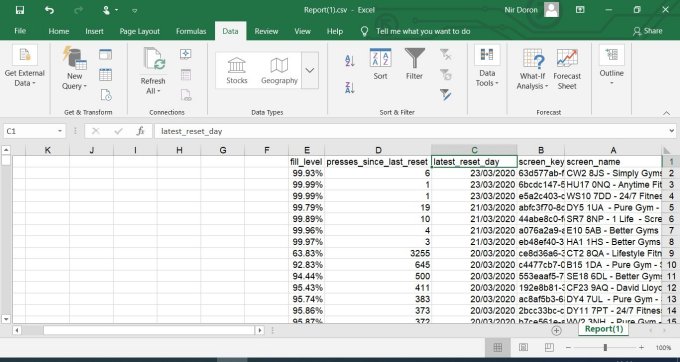Select the Report(1) sheet tab

604,329
